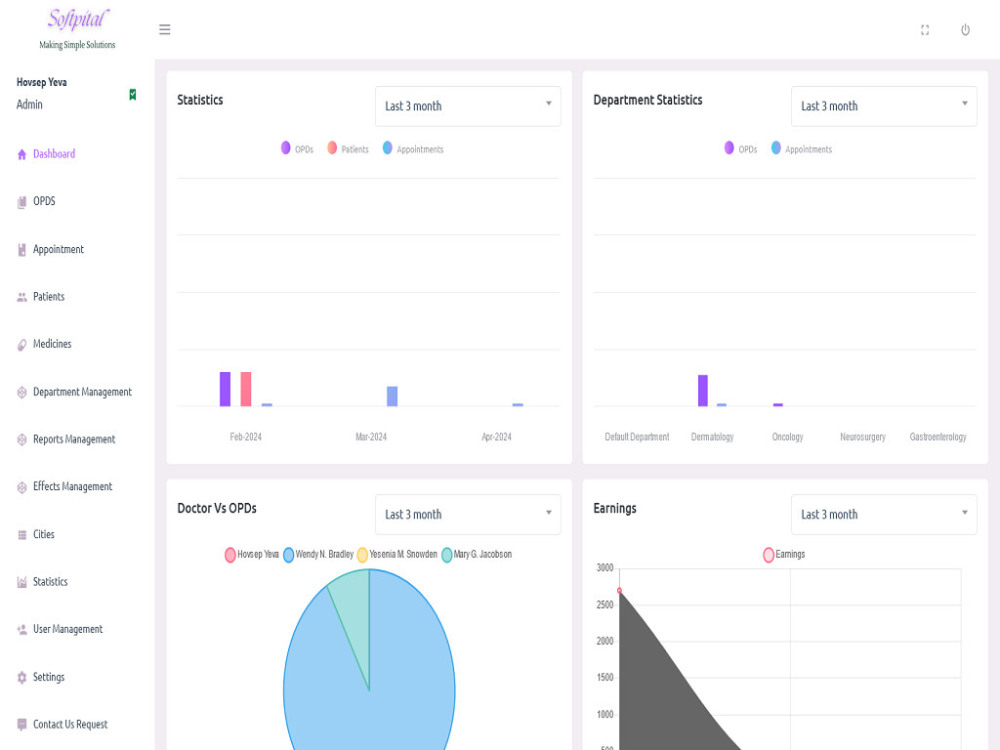The height and width of the screenshot is (750, 1000).
Task: Click the Dermatology purple OPDs bar
Action: (703, 390)
